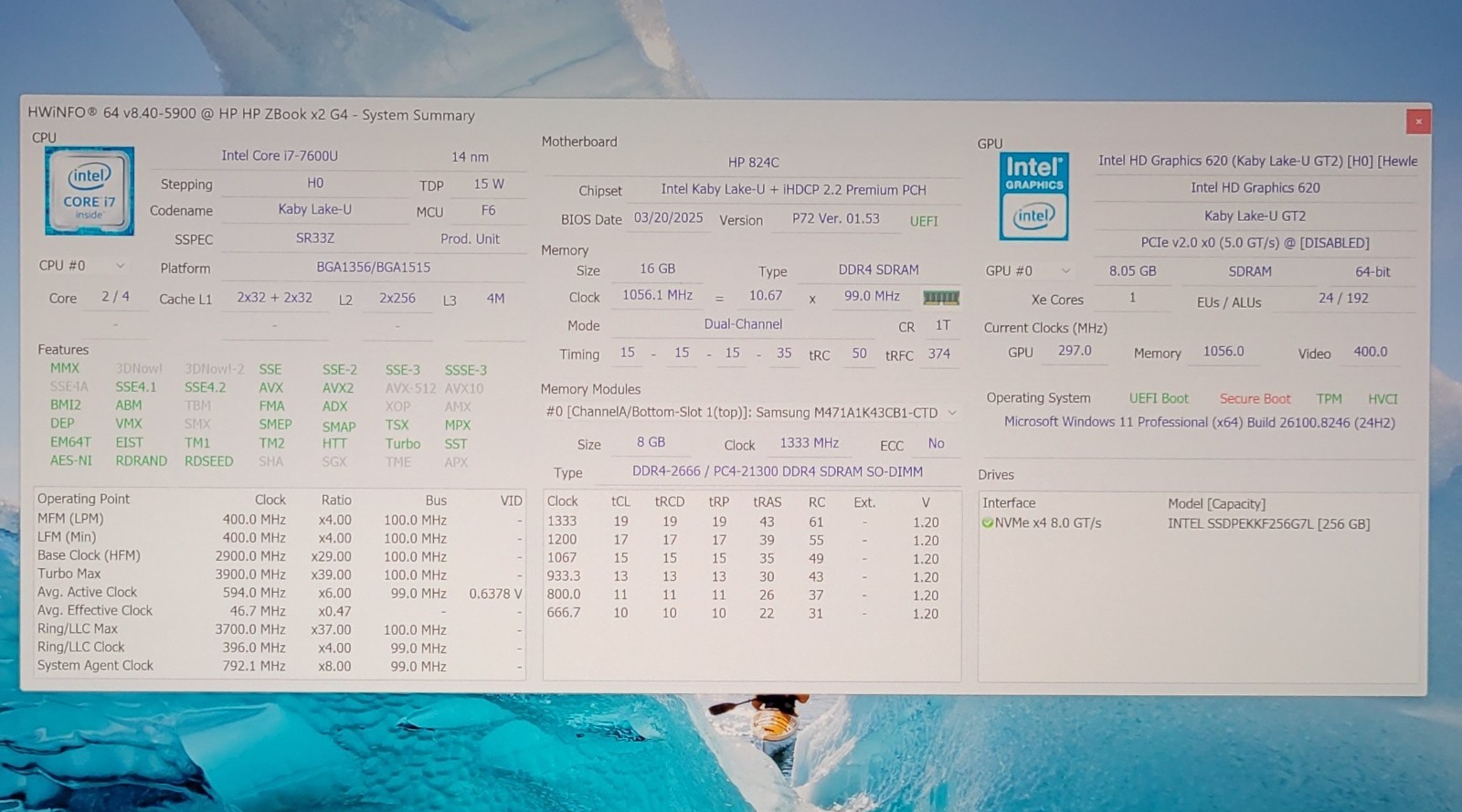Click the SR33Z SSPEC value

click(314, 237)
